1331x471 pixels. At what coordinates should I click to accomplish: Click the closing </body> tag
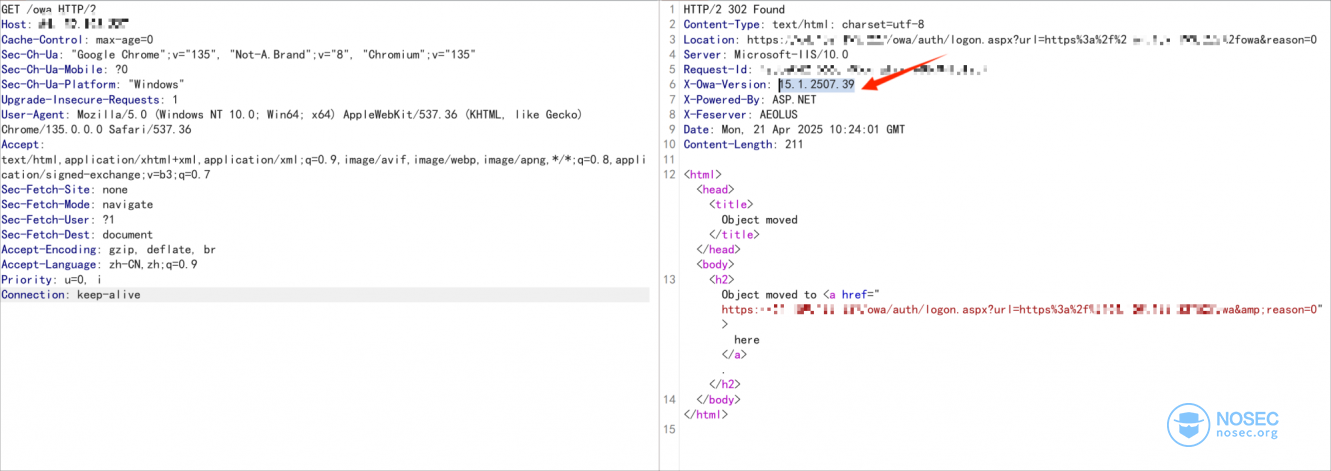click(718, 399)
